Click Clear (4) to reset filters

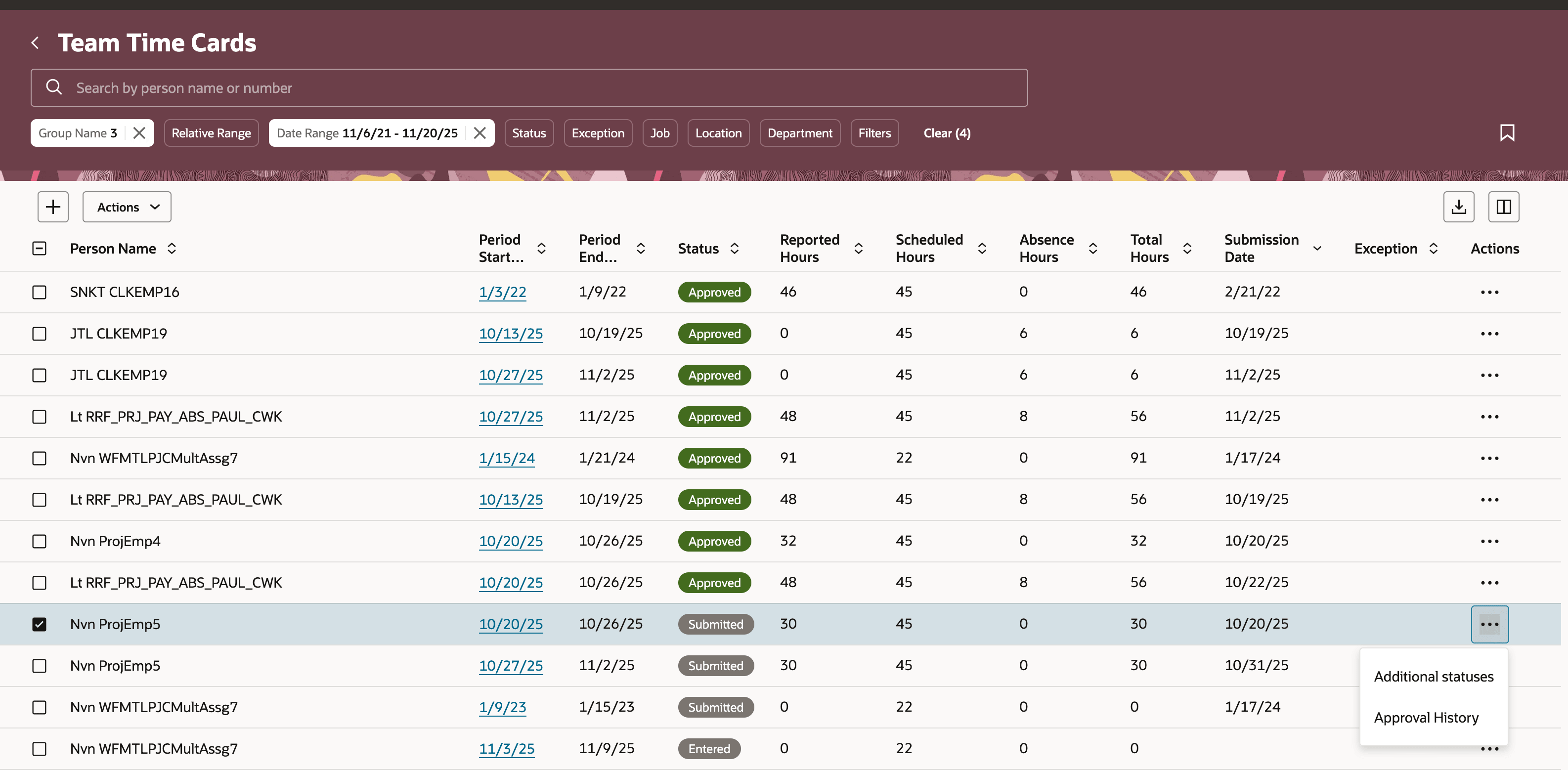pyautogui.click(x=946, y=132)
